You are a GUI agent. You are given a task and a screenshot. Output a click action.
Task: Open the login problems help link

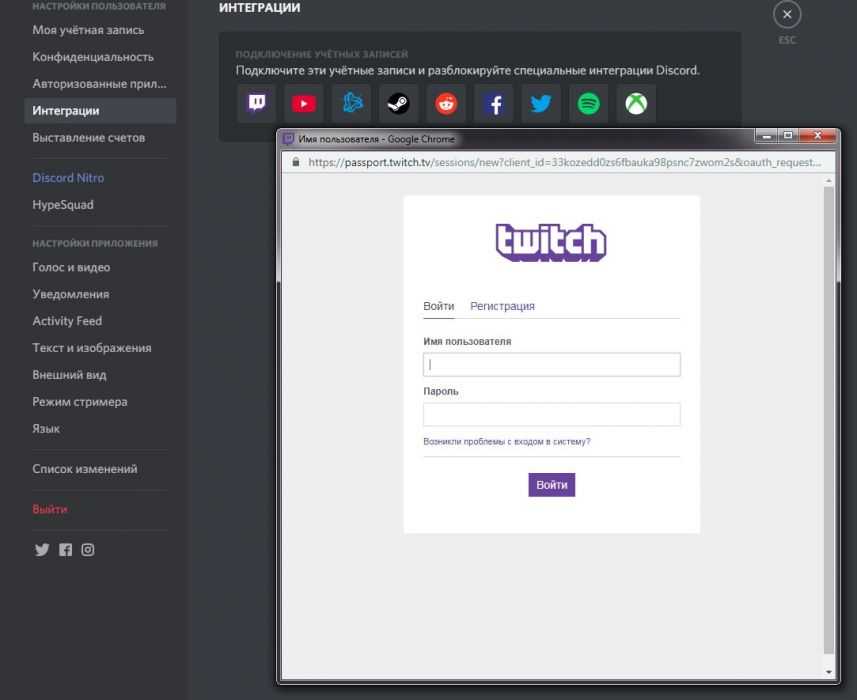506,441
